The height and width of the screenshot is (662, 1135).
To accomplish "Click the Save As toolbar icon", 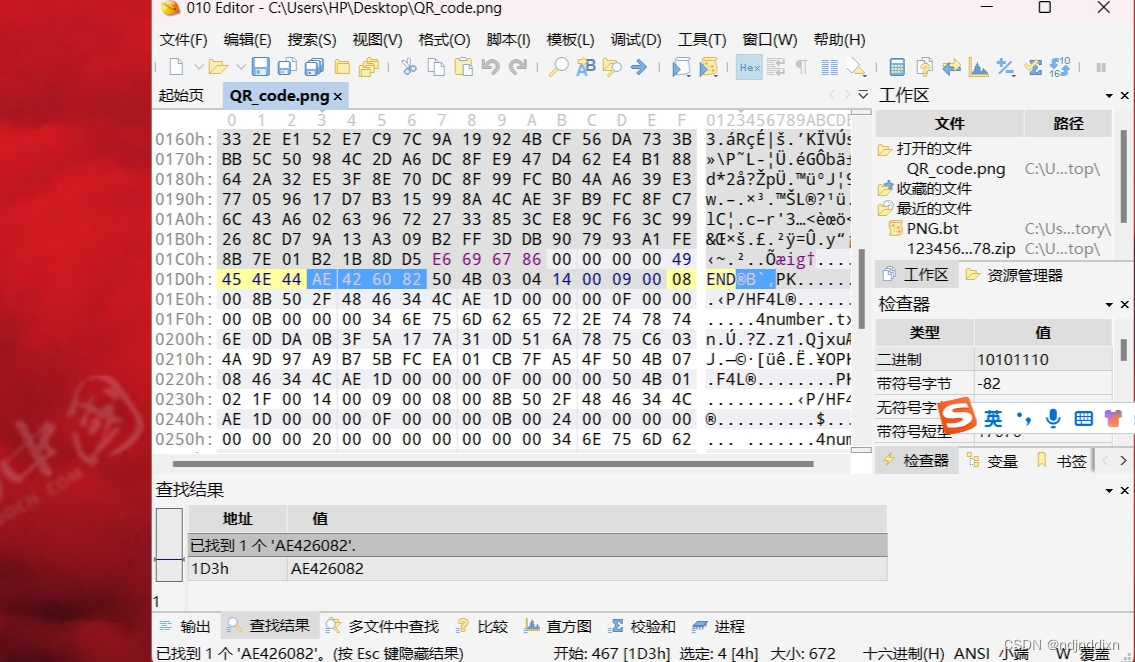I will (287, 67).
